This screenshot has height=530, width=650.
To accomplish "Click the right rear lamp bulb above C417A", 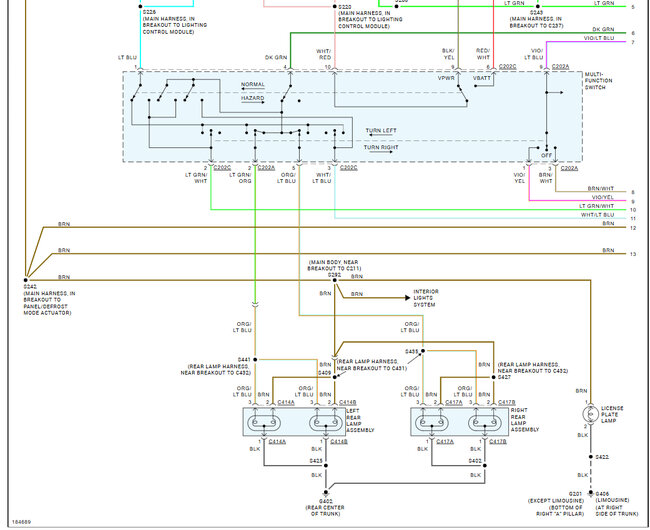I will coord(432,423).
